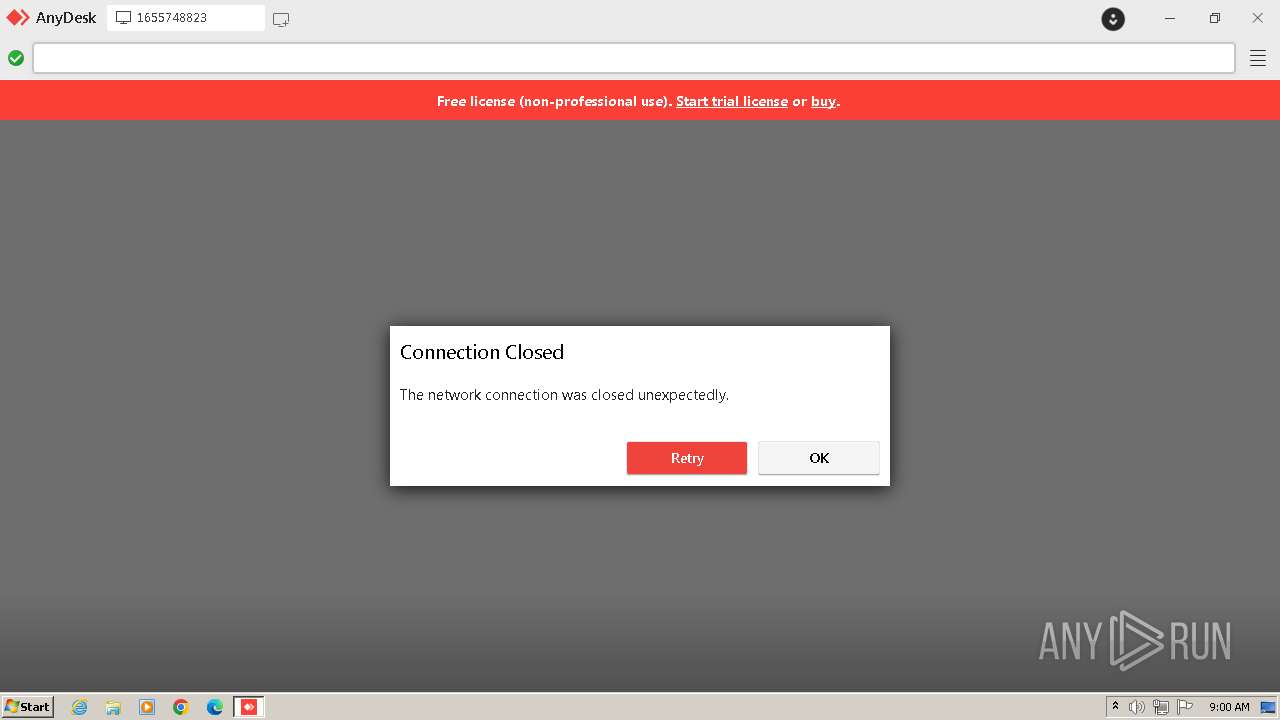This screenshot has height=720, width=1280.
Task: Minimize the AnyDesk window
Action: pyautogui.click(x=1170, y=18)
